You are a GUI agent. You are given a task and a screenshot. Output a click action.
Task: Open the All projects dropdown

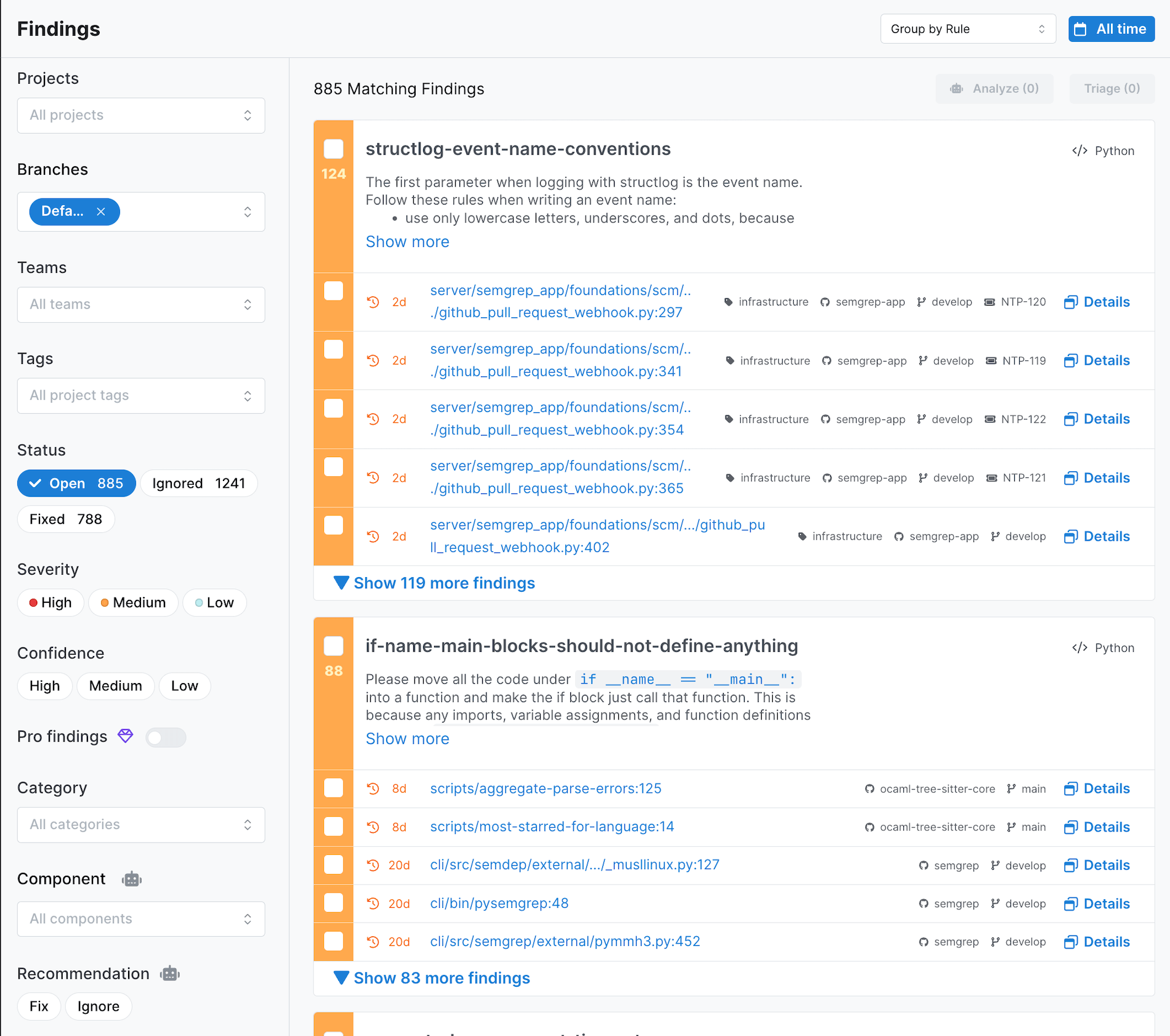click(x=141, y=115)
